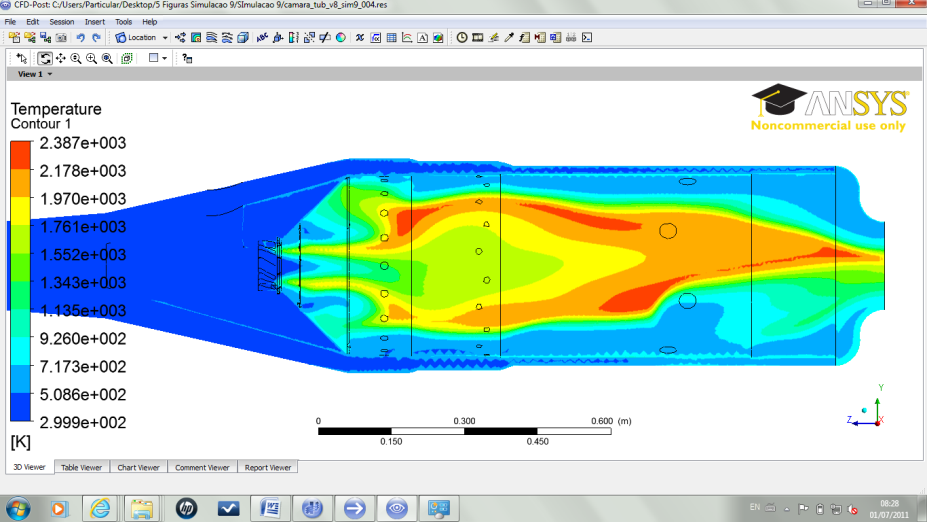This screenshot has height=522, width=927.
Task: Toggle the Rotate viewer mode
Action: point(45,58)
